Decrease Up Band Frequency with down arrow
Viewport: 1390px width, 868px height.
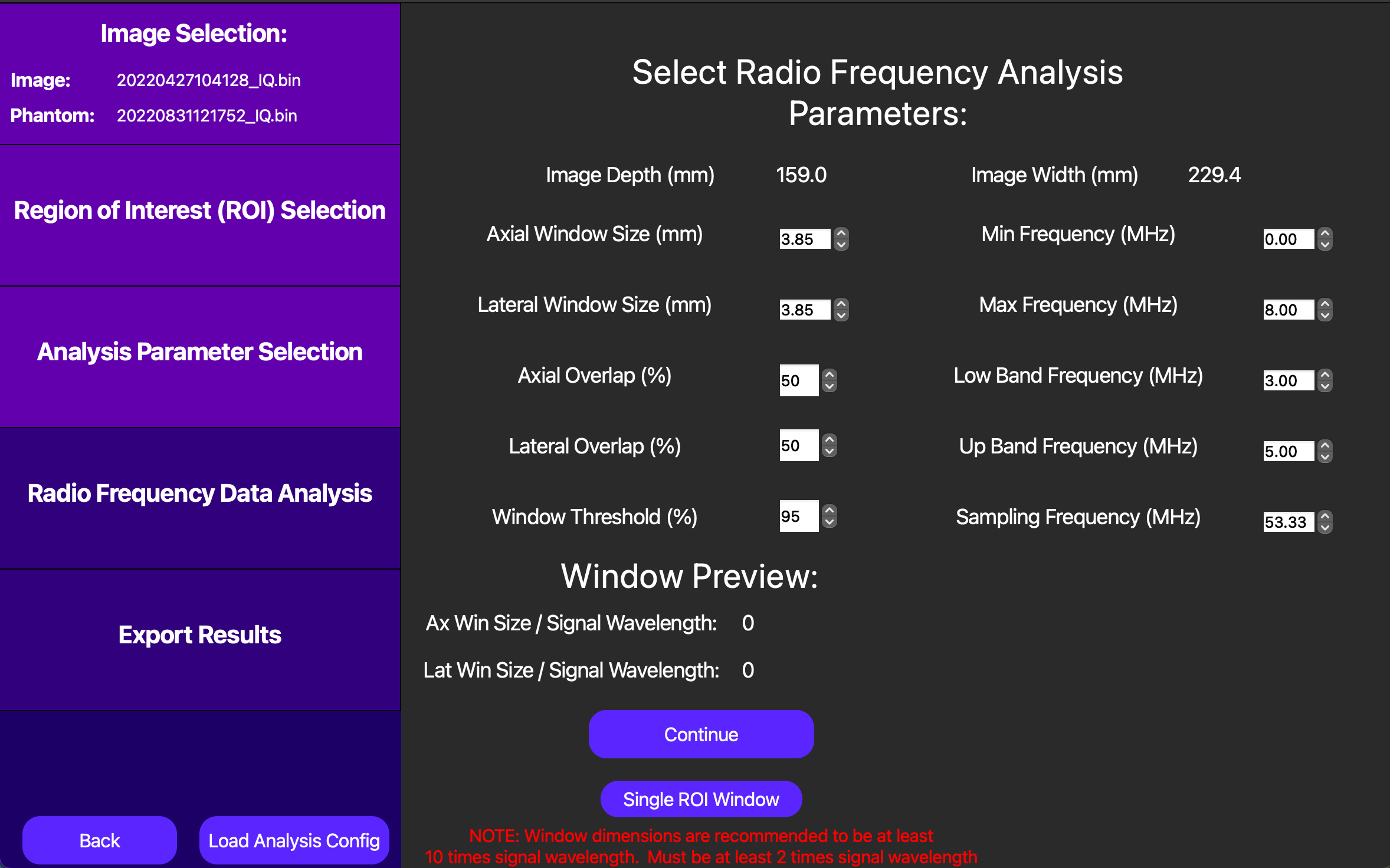(x=1325, y=456)
